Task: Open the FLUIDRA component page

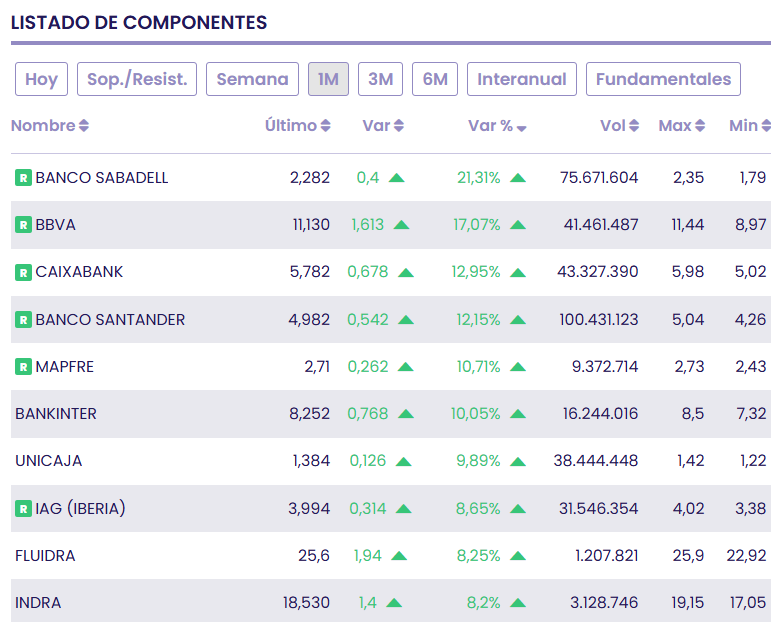Action: click(x=45, y=555)
